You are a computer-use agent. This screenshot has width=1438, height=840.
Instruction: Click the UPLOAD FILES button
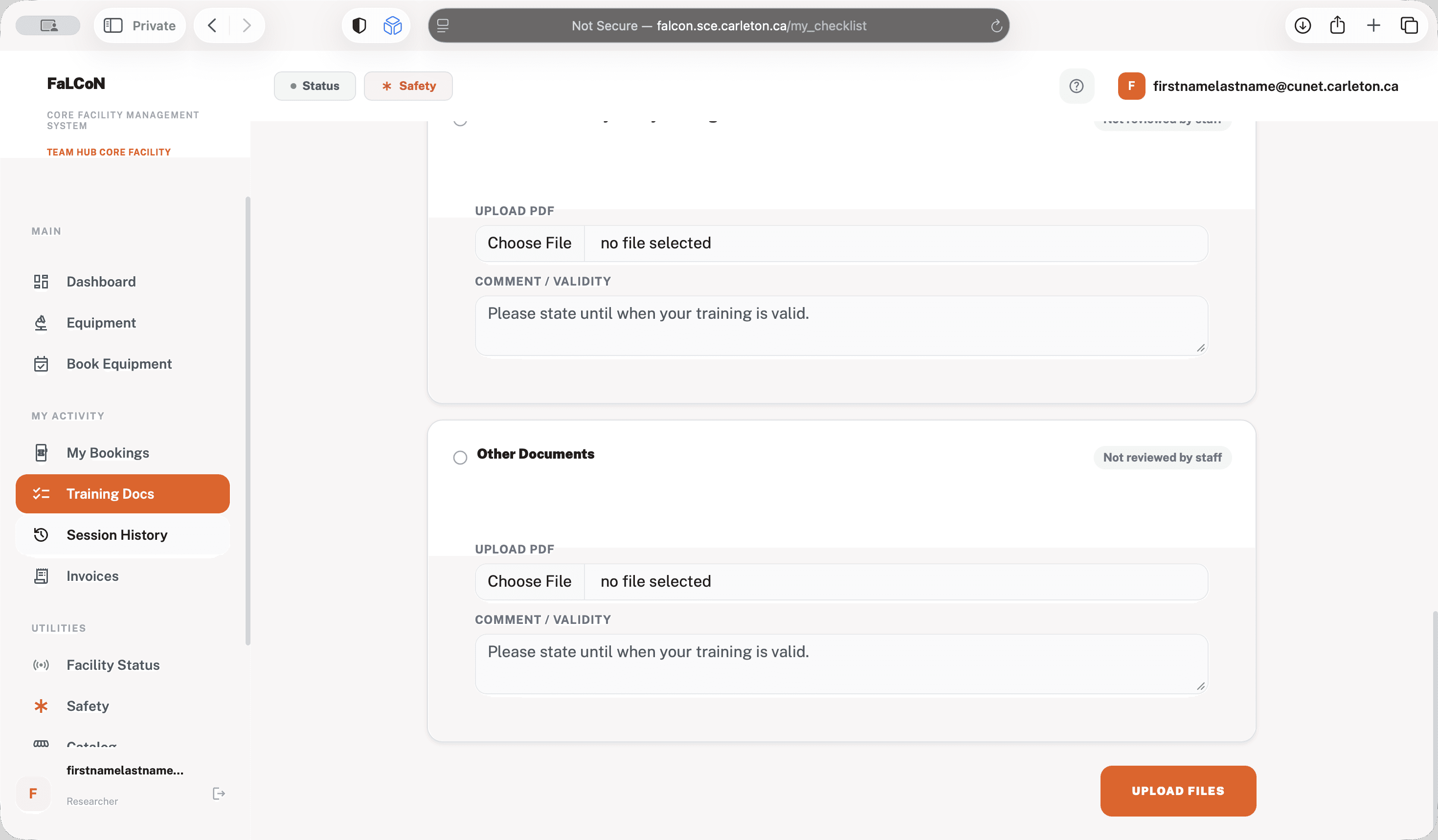click(x=1178, y=791)
